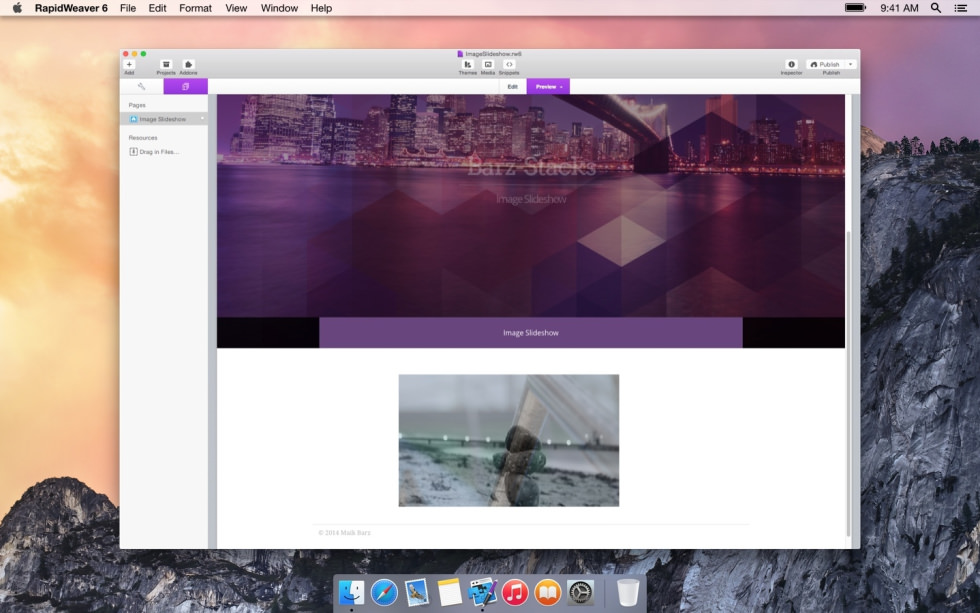Open the Edit menu in menu bar
This screenshot has height=613, width=980.
click(158, 8)
